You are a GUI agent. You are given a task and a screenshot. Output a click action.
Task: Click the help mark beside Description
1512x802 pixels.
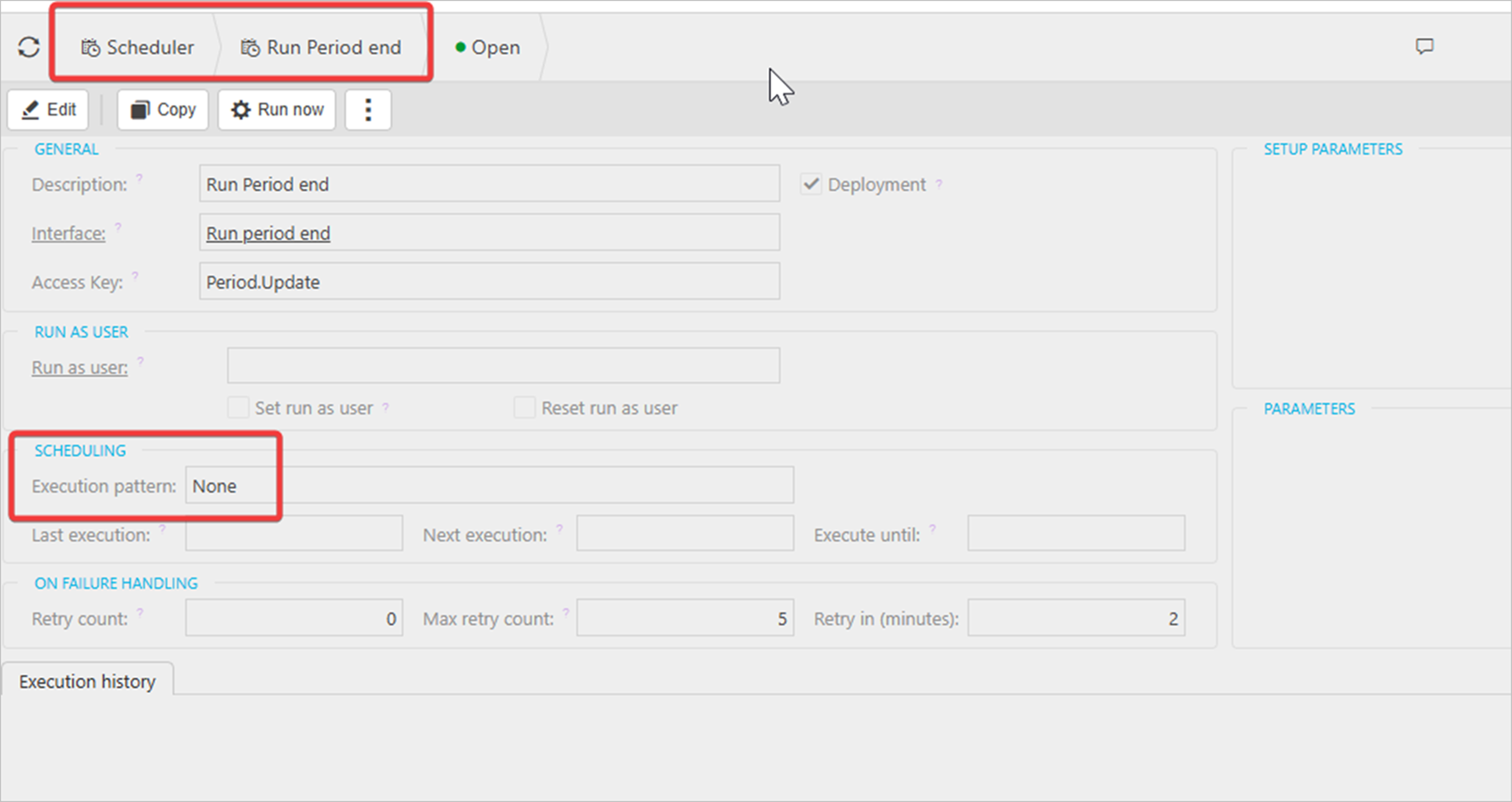(x=139, y=177)
